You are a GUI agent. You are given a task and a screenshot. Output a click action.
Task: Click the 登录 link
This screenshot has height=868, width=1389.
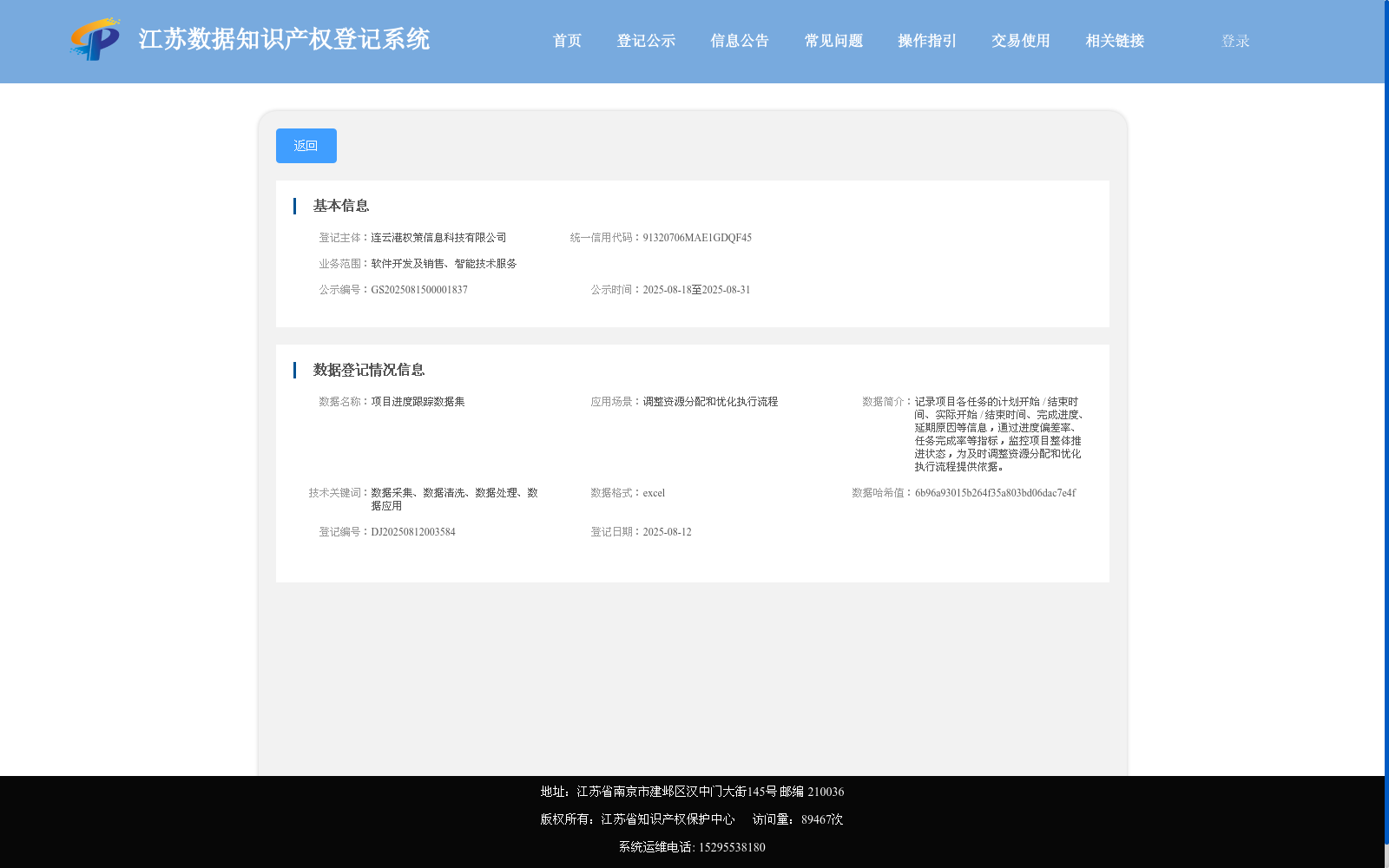tap(1235, 41)
